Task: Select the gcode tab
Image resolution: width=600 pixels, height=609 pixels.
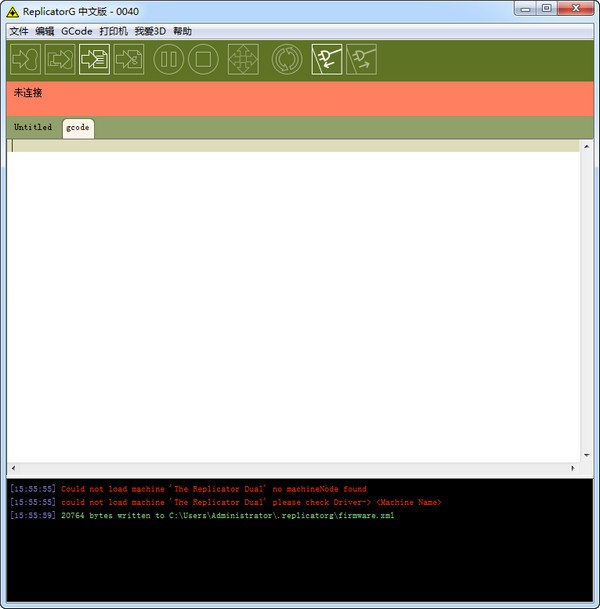Action: pos(78,128)
